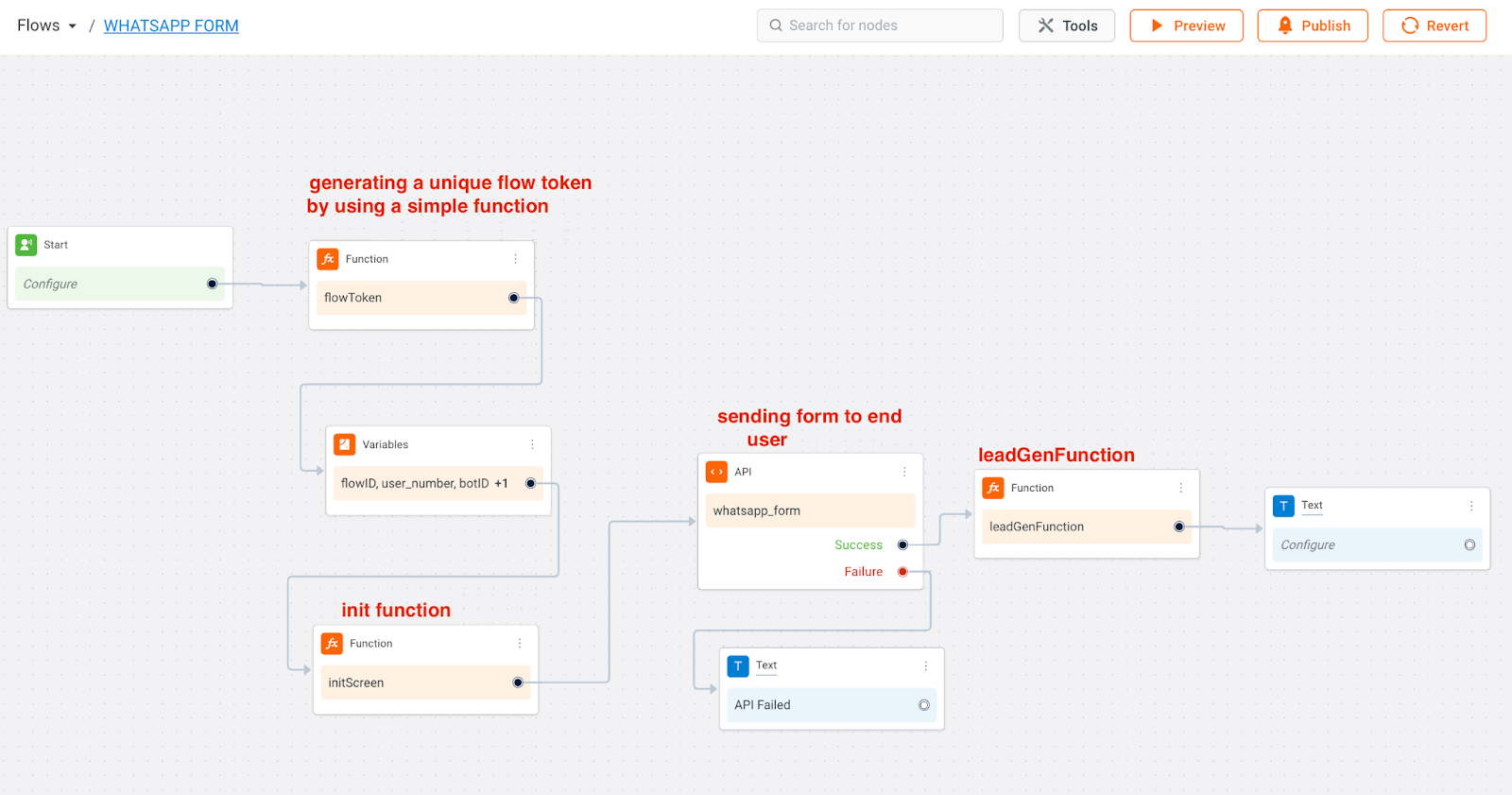Viewport: 1512px width, 795px height.
Task: Click the API node code icon
Action: point(716,472)
